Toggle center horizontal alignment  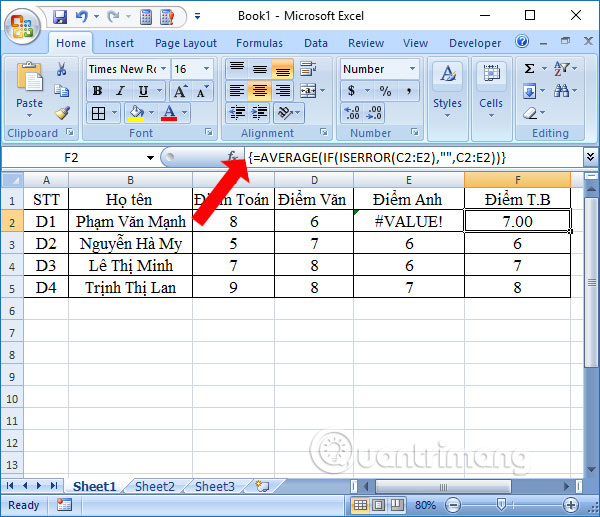click(x=260, y=91)
